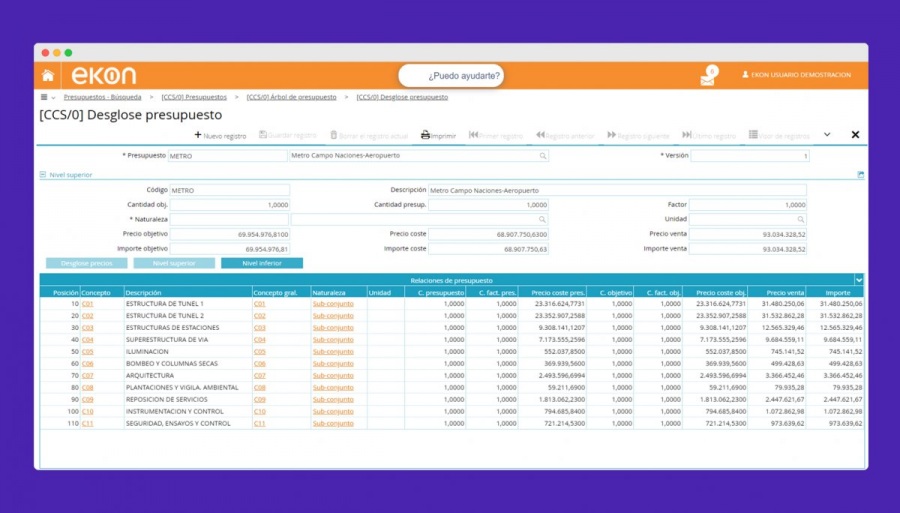Click search icon in Presupuesto description field
The height and width of the screenshot is (513, 900).
(542, 156)
